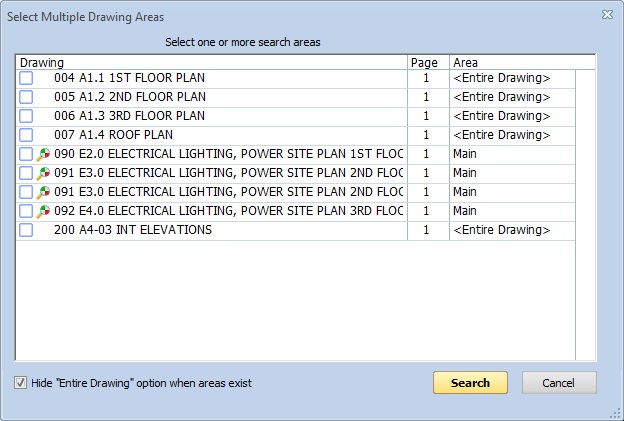Viewport: 624px width, 421px height.
Task: Check the 007 A1.4 ROOF PLAN box
Action: 26,135
